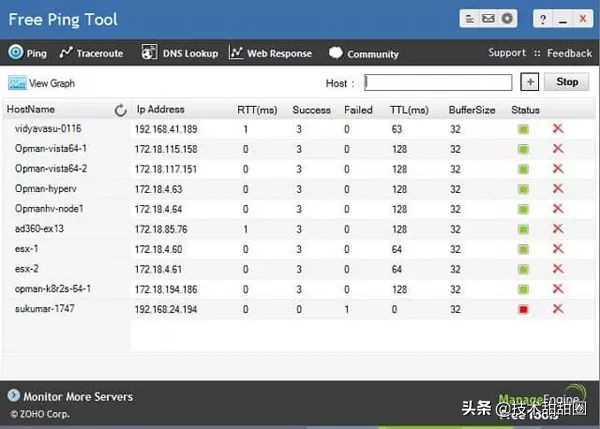Click the TTL(ms) column header
Screen dimensions: 600x429
click(409, 110)
